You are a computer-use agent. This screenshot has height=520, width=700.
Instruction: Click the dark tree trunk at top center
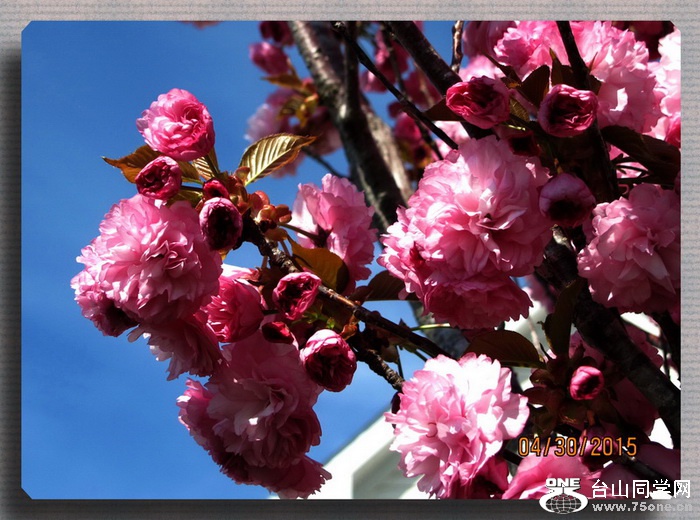[x=345, y=110]
